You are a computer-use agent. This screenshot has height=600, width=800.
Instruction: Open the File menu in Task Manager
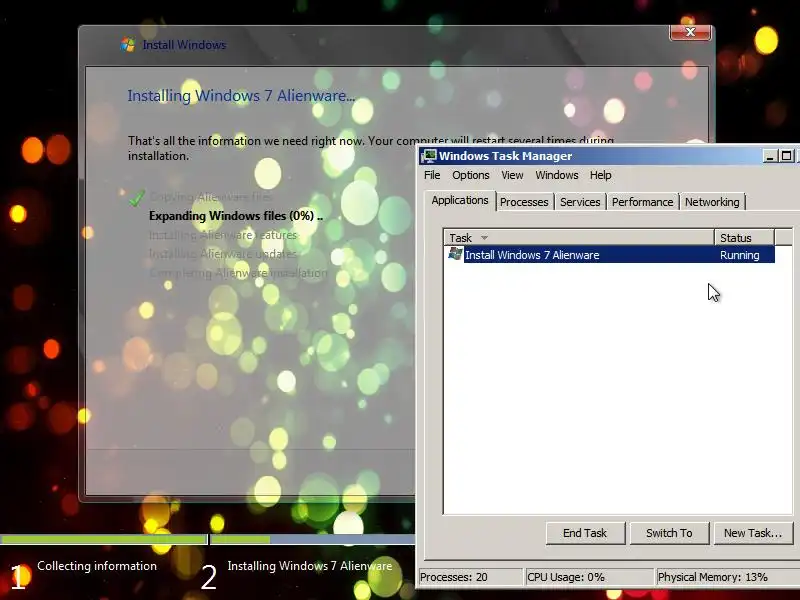click(432, 175)
